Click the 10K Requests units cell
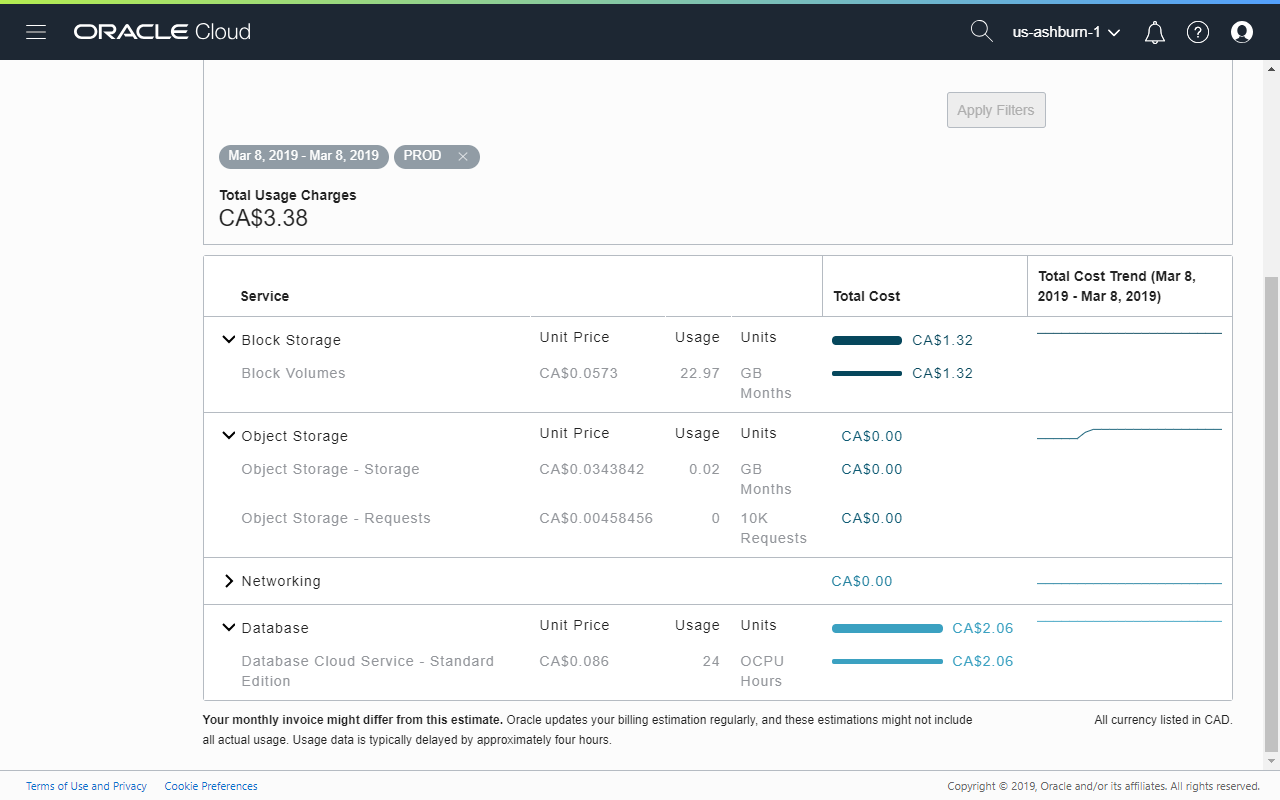The width and height of the screenshot is (1280, 800). 773,528
